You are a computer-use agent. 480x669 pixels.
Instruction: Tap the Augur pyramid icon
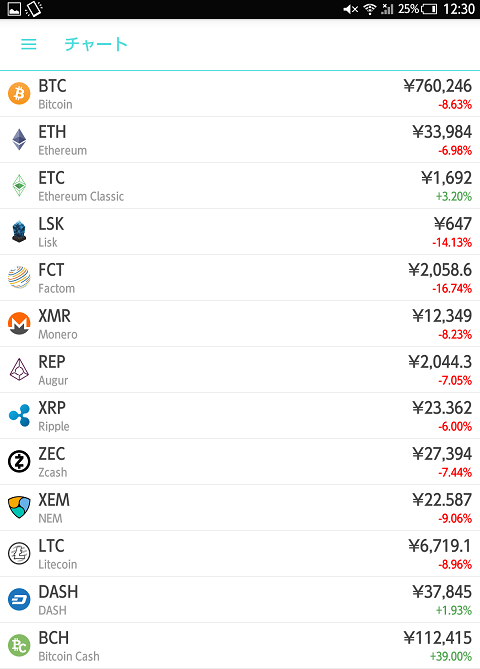[19, 369]
